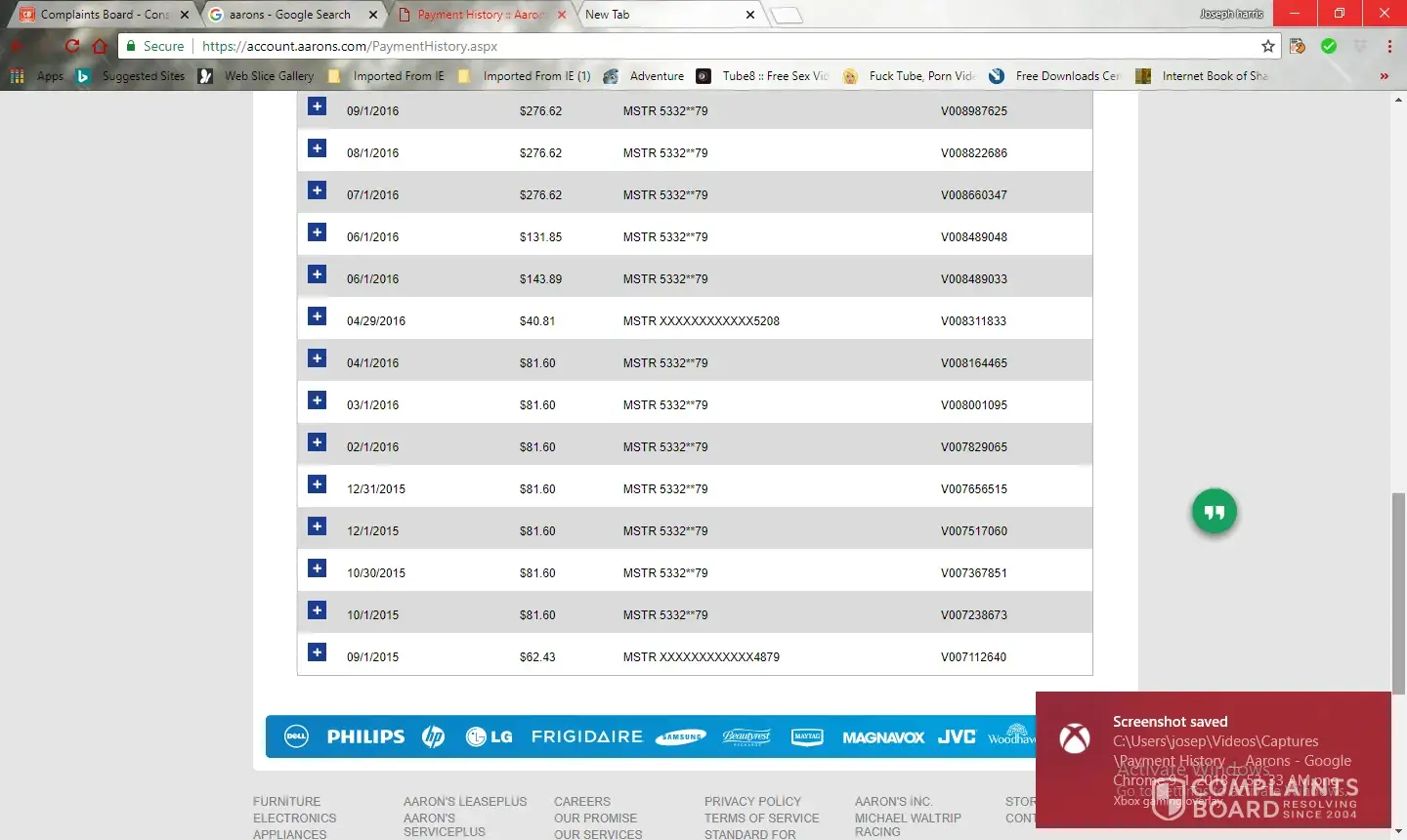1407x840 pixels.
Task: Expand the 02/1/2016 payment row
Action: coord(318,442)
